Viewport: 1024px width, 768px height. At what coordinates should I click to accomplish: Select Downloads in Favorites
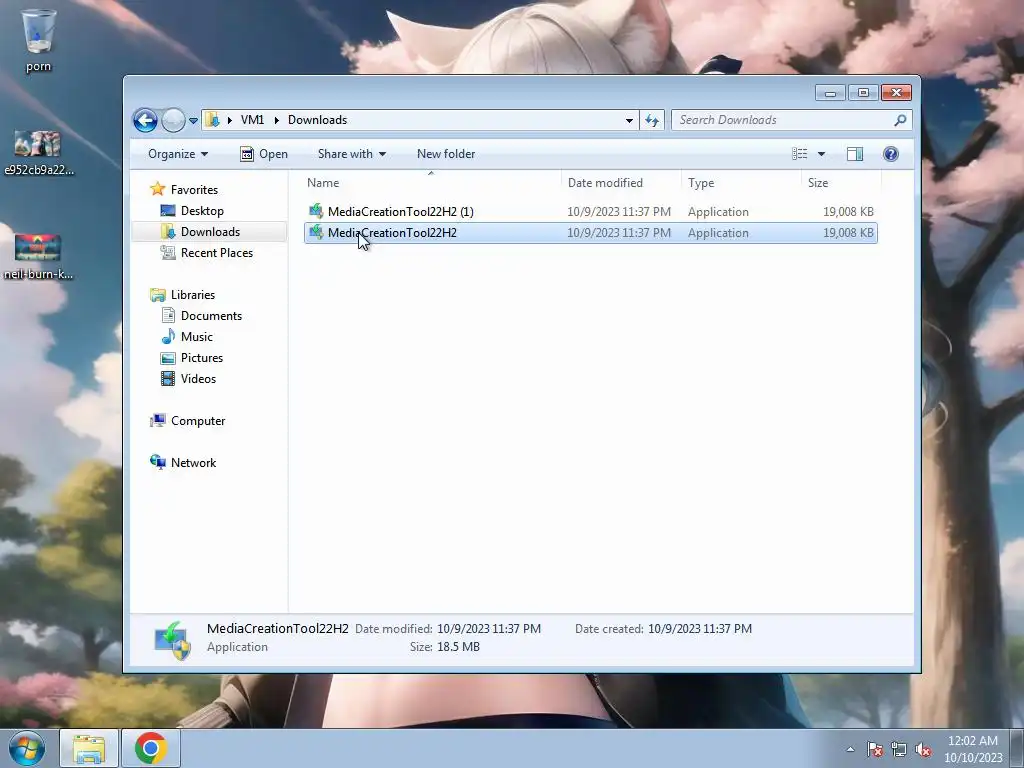[x=210, y=232]
